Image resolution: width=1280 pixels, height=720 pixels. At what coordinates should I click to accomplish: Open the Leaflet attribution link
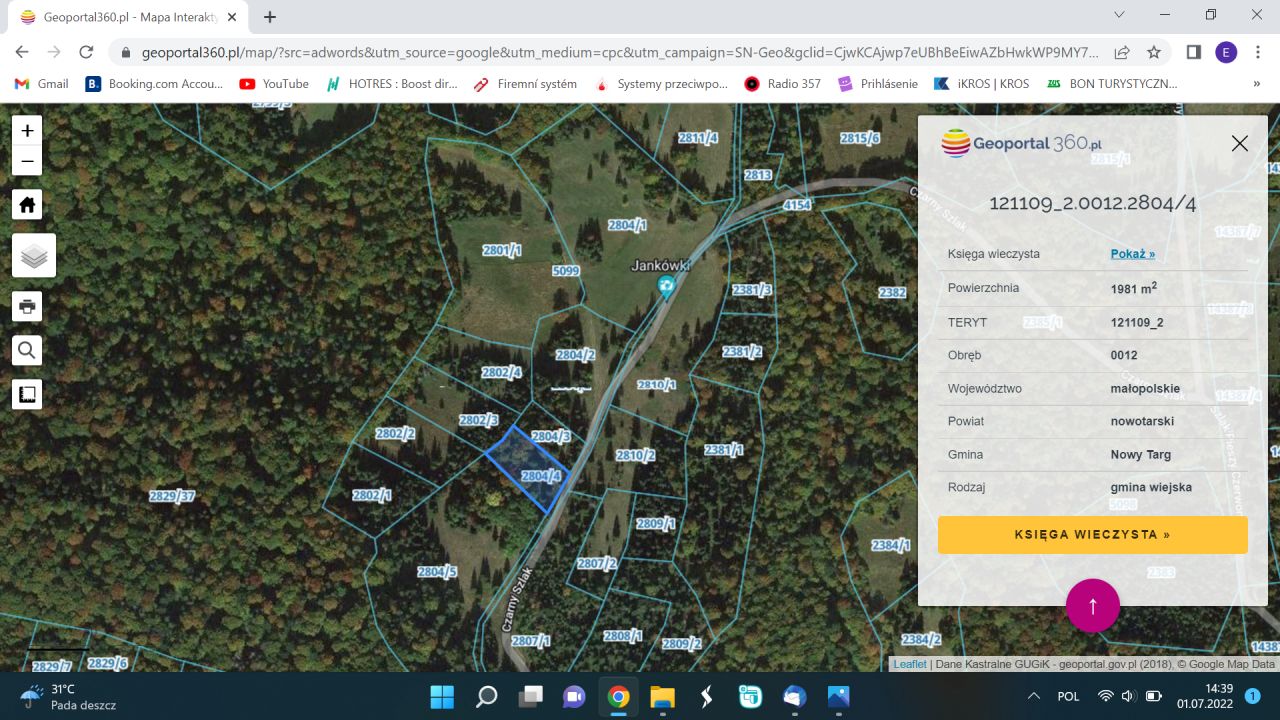click(910, 664)
